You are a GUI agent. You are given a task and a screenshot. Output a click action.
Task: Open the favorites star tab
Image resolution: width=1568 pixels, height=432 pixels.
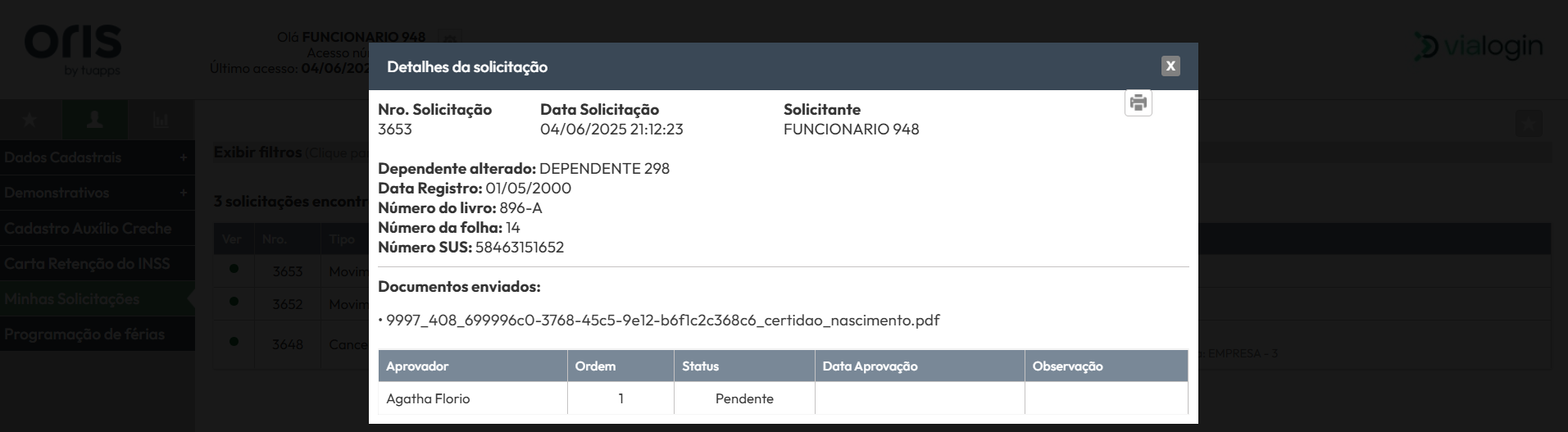(30, 121)
